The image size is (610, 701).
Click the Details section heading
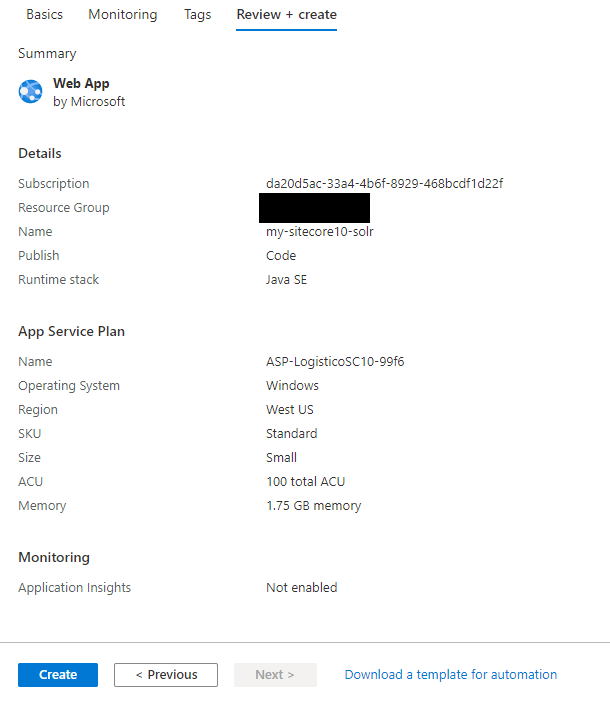tap(40, 154)
